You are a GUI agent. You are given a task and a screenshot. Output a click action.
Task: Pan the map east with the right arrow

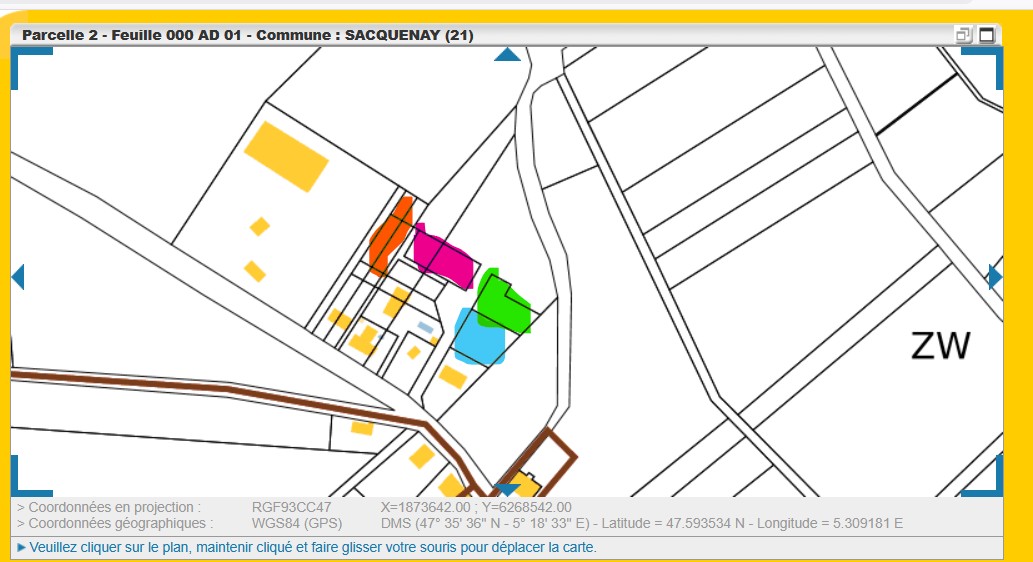(995, 277)
